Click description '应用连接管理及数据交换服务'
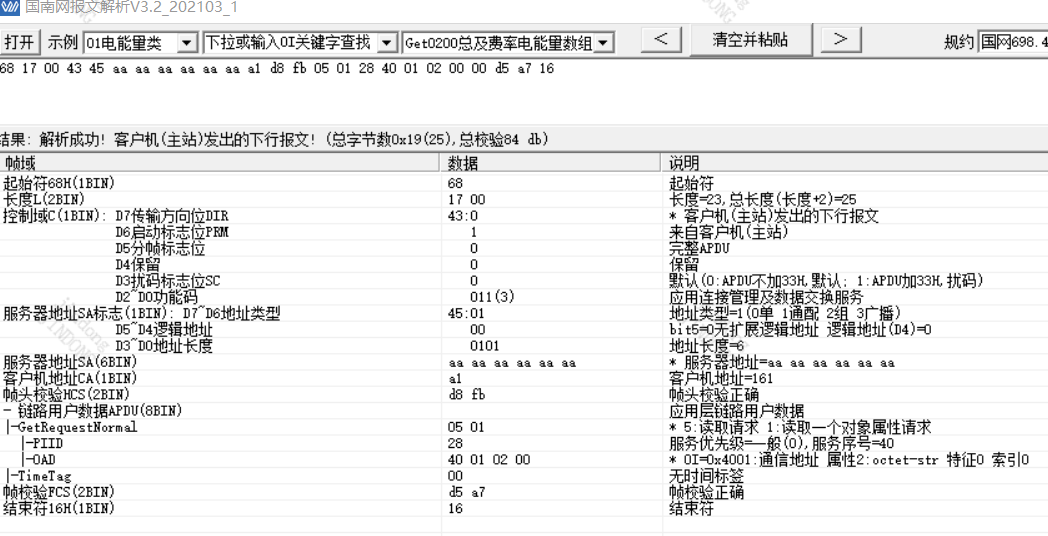1048x536 pixels. pyautogui.click(x=766, y=297)
